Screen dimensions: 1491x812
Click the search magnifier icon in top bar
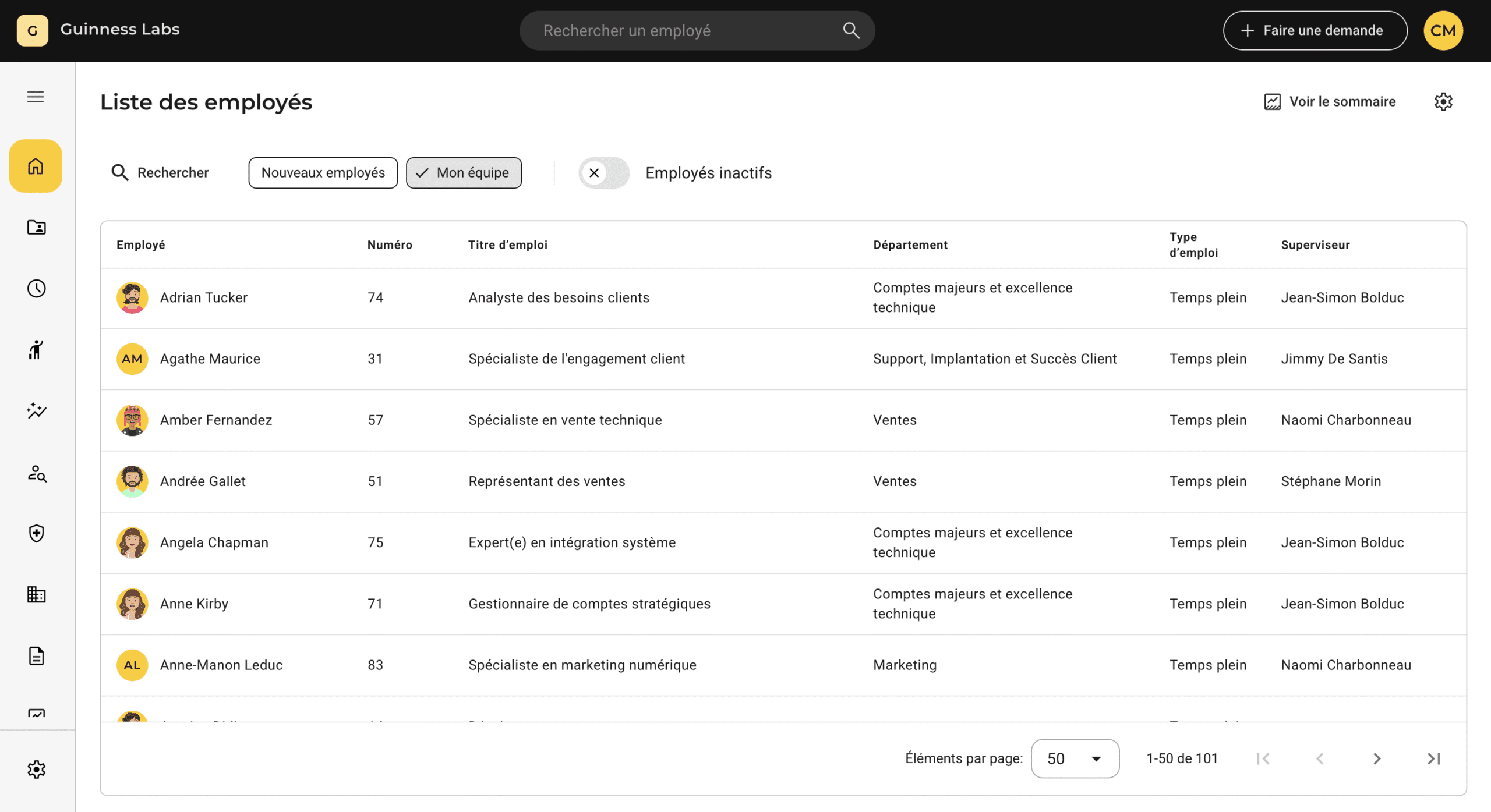pyautogui.click(x=851, y=30)
